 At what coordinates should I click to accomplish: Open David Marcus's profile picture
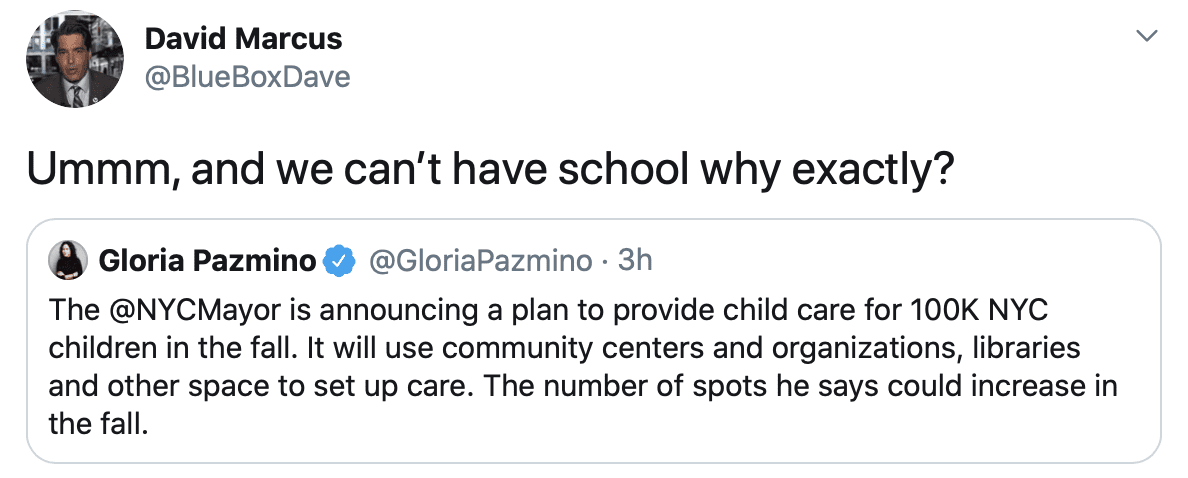coord(75,59)
